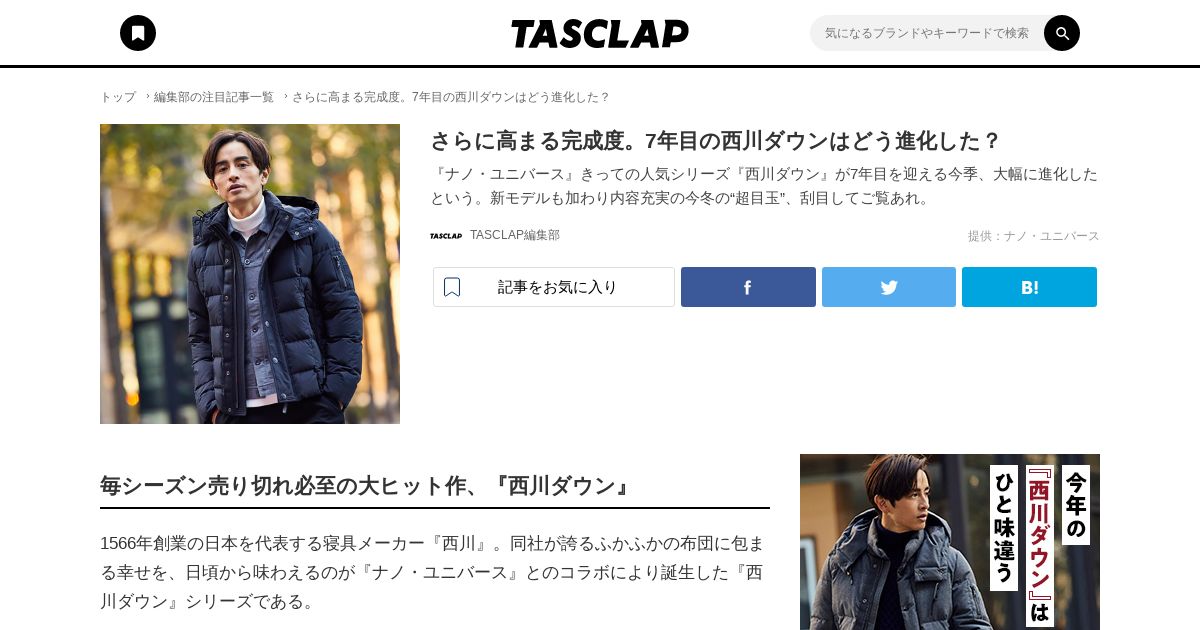Image resolution: width=1200 pixels, height=630 pixels.
Task: Focus the brand and keyword search field
Action: pyautogui.click(x=927, y=33)
